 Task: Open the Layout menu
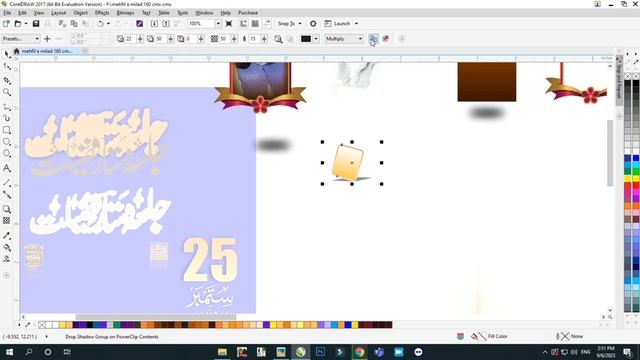(x=58, y=13)
